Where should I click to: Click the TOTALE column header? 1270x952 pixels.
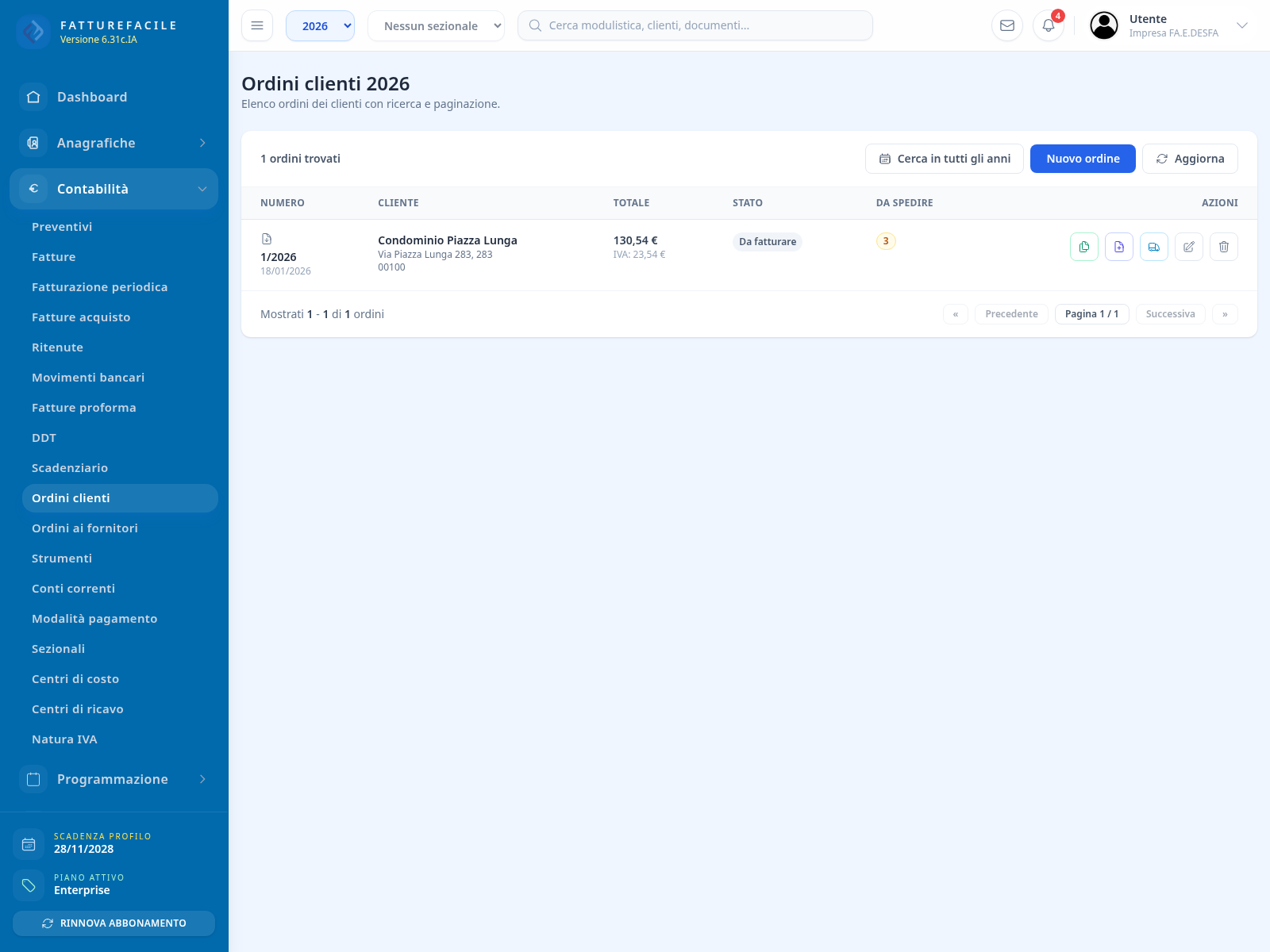click(631, 203)
